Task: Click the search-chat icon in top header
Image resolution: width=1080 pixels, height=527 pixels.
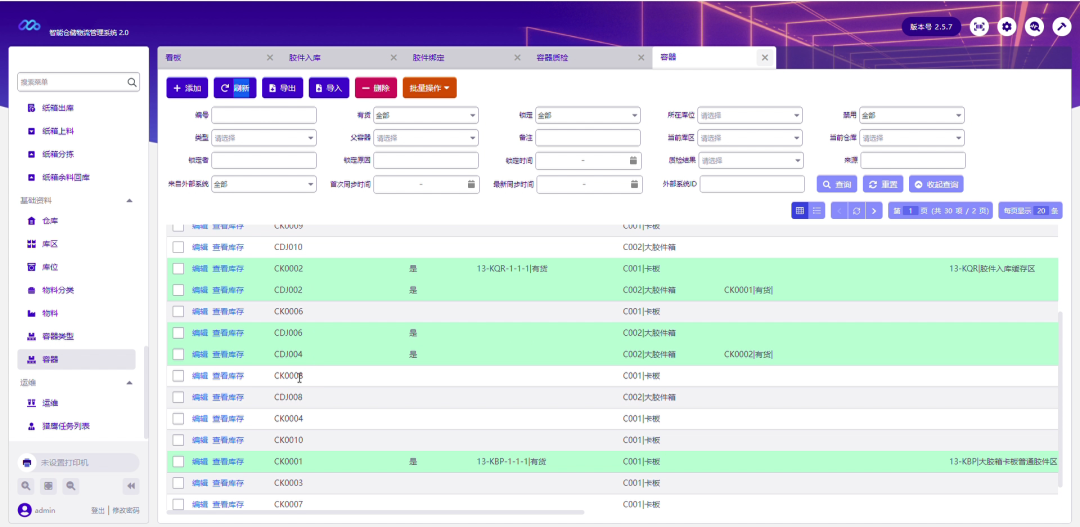Action: point(1034,27)
